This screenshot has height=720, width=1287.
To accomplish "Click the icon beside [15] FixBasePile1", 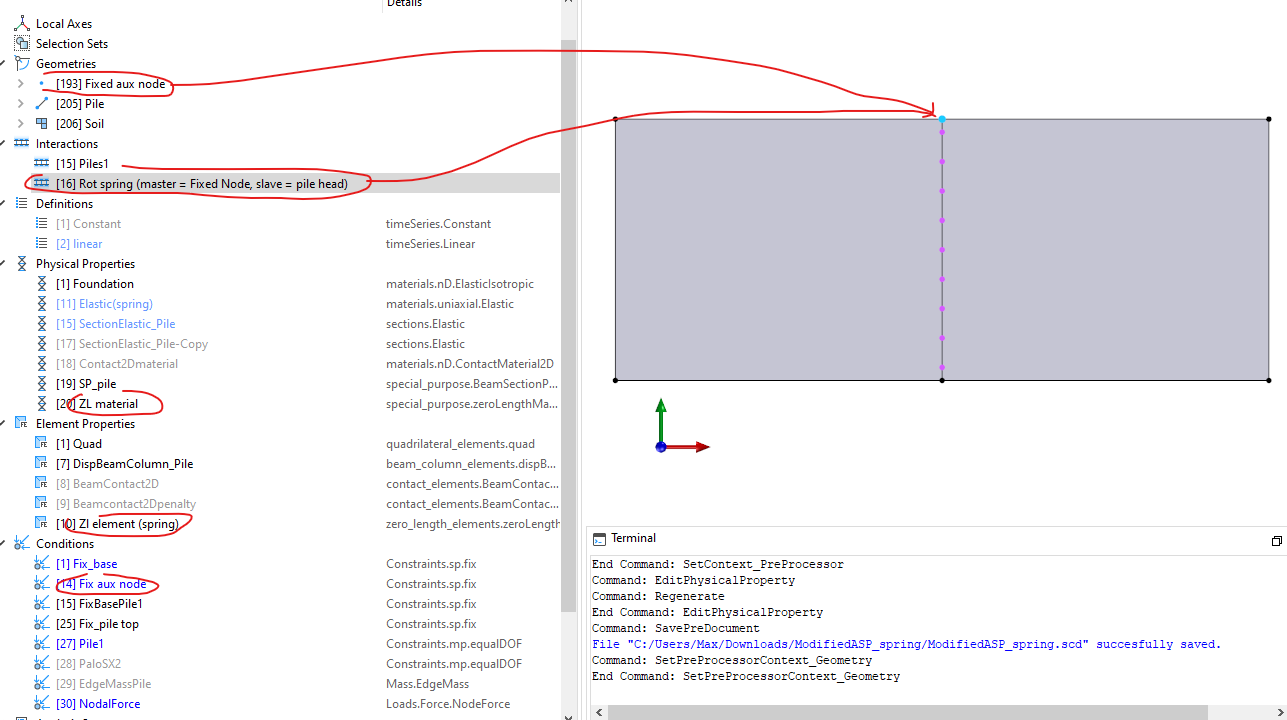I will click(x=42, y=603).
